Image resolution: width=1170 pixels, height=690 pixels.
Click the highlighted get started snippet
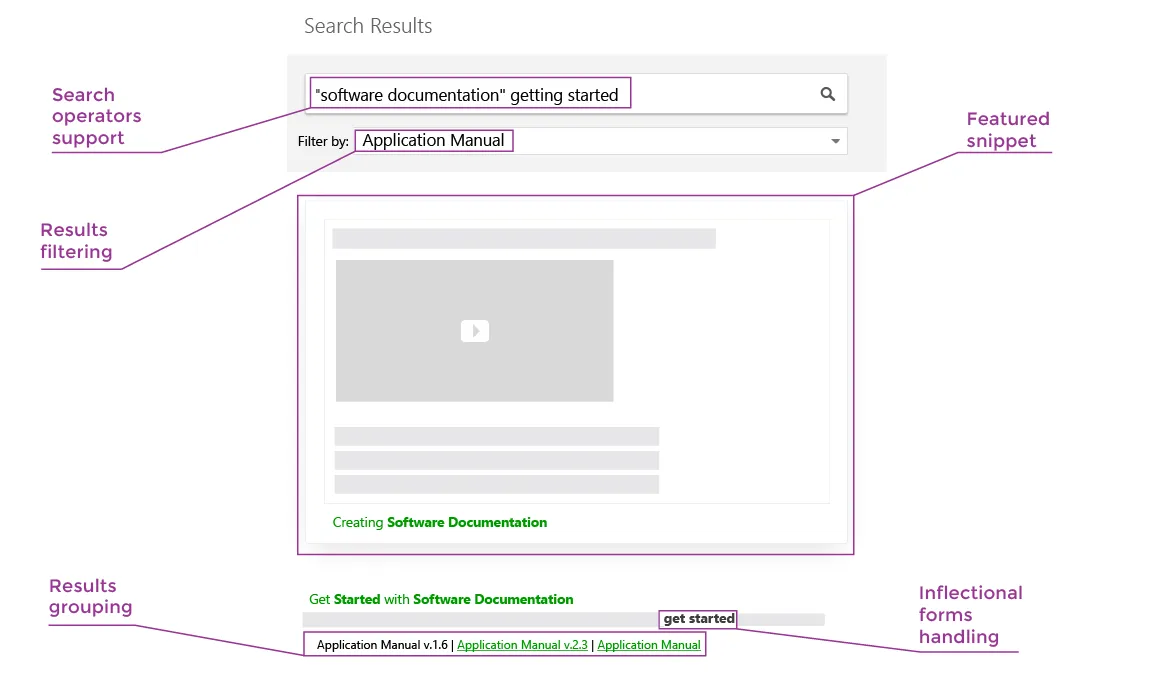pos(697,618)
